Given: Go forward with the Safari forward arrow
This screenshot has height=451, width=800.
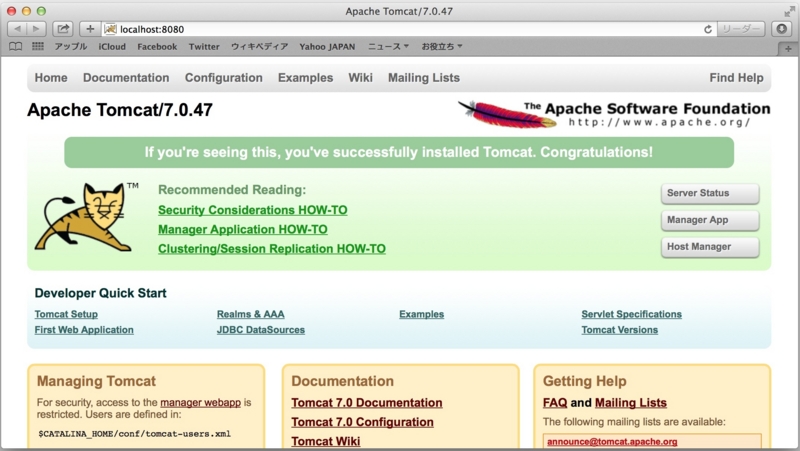Looking at the screenshot, I should click(36, 29).
